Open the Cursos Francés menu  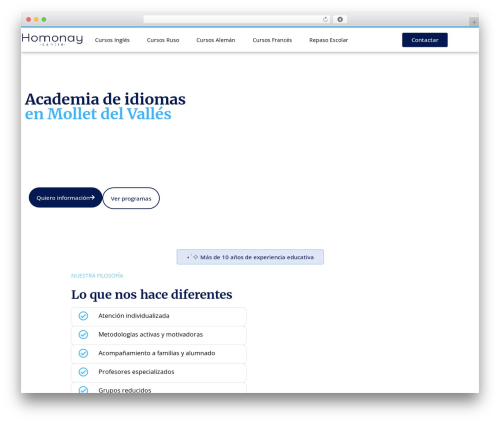pyautogui.click(x=272, y=40)
